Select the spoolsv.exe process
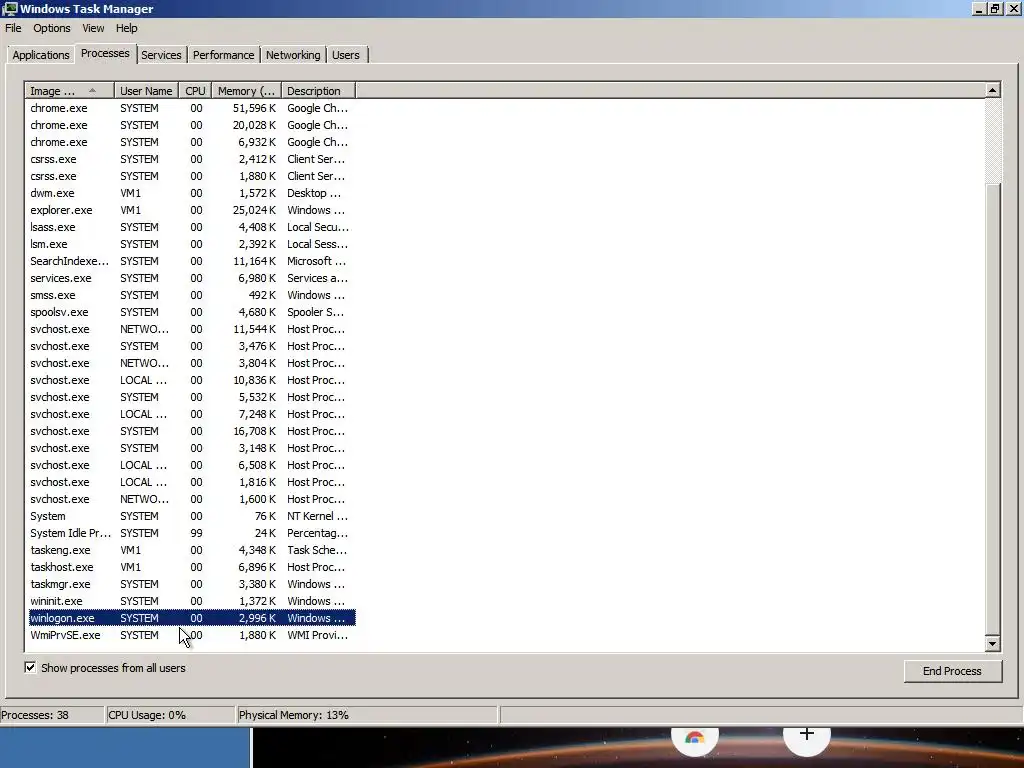 click(x=192, y=312)
